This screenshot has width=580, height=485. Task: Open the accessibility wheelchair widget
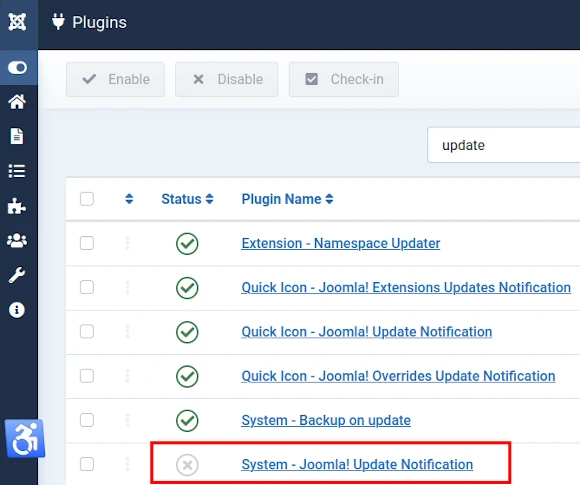tap(25, 439)
